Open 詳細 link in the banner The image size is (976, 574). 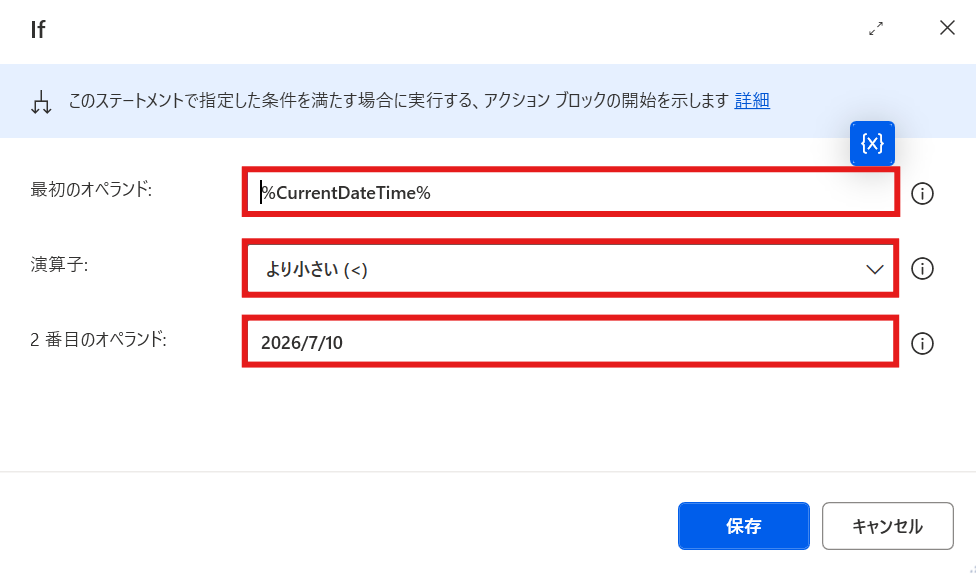tap(752, 100)
